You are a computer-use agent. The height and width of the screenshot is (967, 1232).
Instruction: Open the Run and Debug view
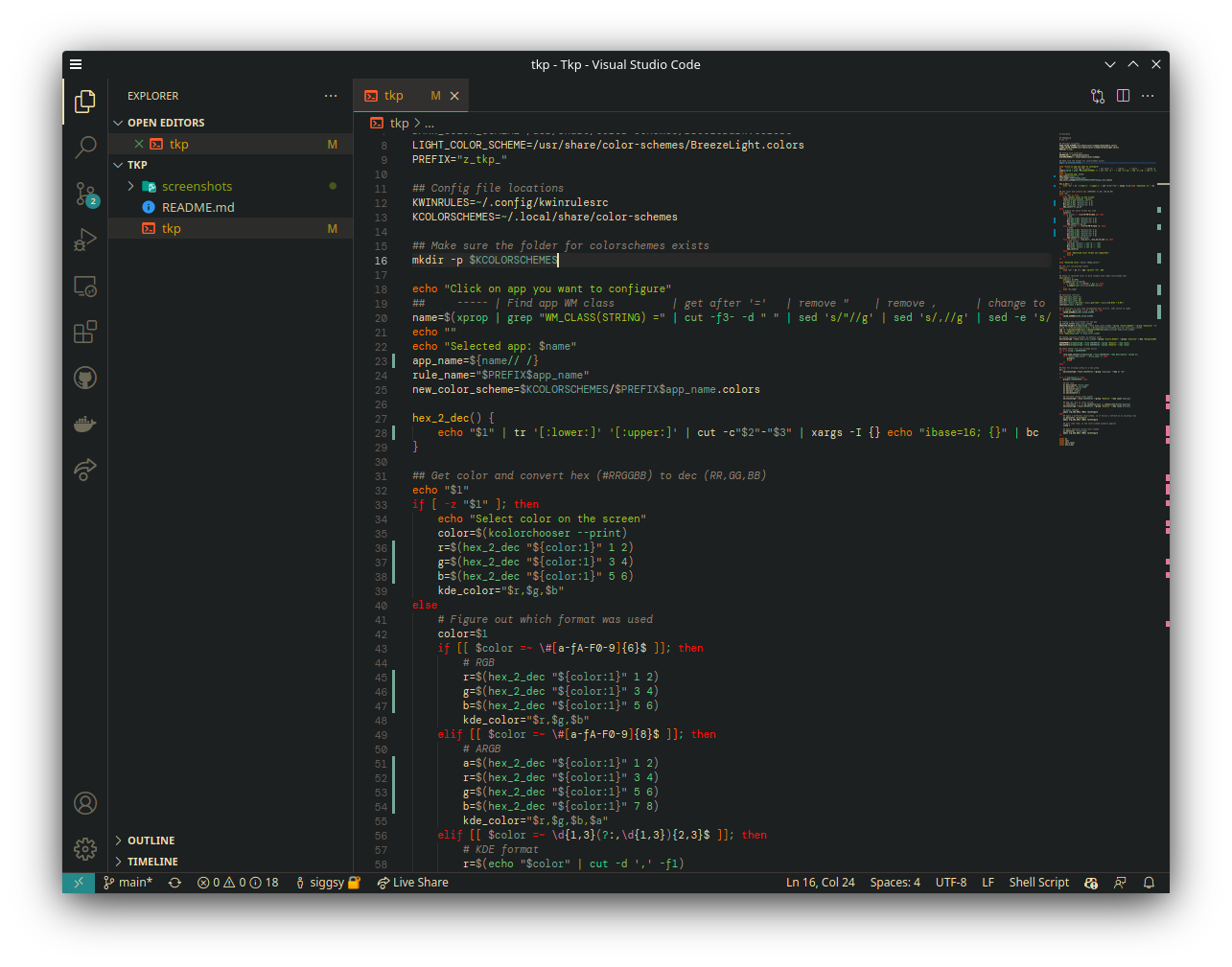click(85, 240)
